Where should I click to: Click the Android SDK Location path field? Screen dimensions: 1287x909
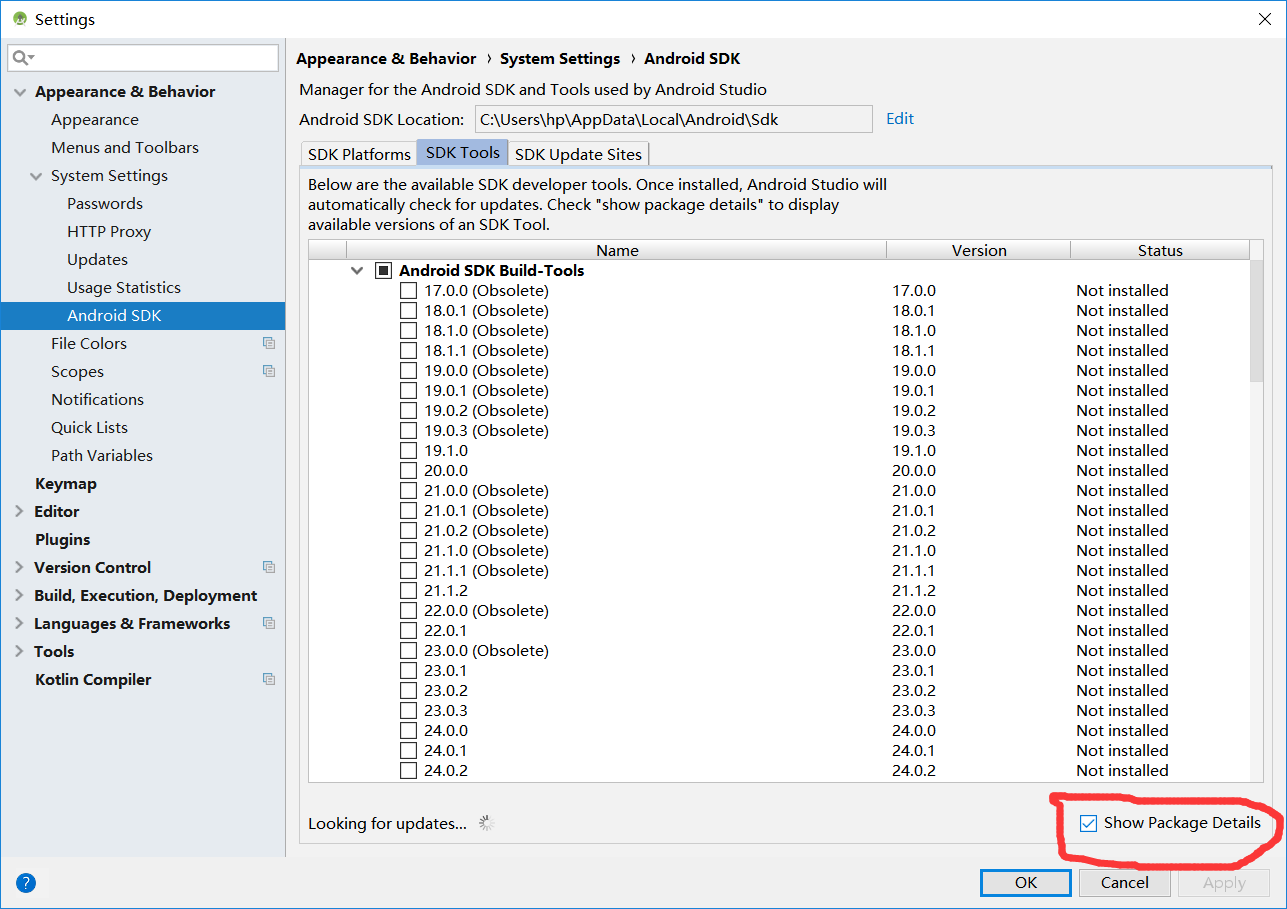[x=673, y=119]
